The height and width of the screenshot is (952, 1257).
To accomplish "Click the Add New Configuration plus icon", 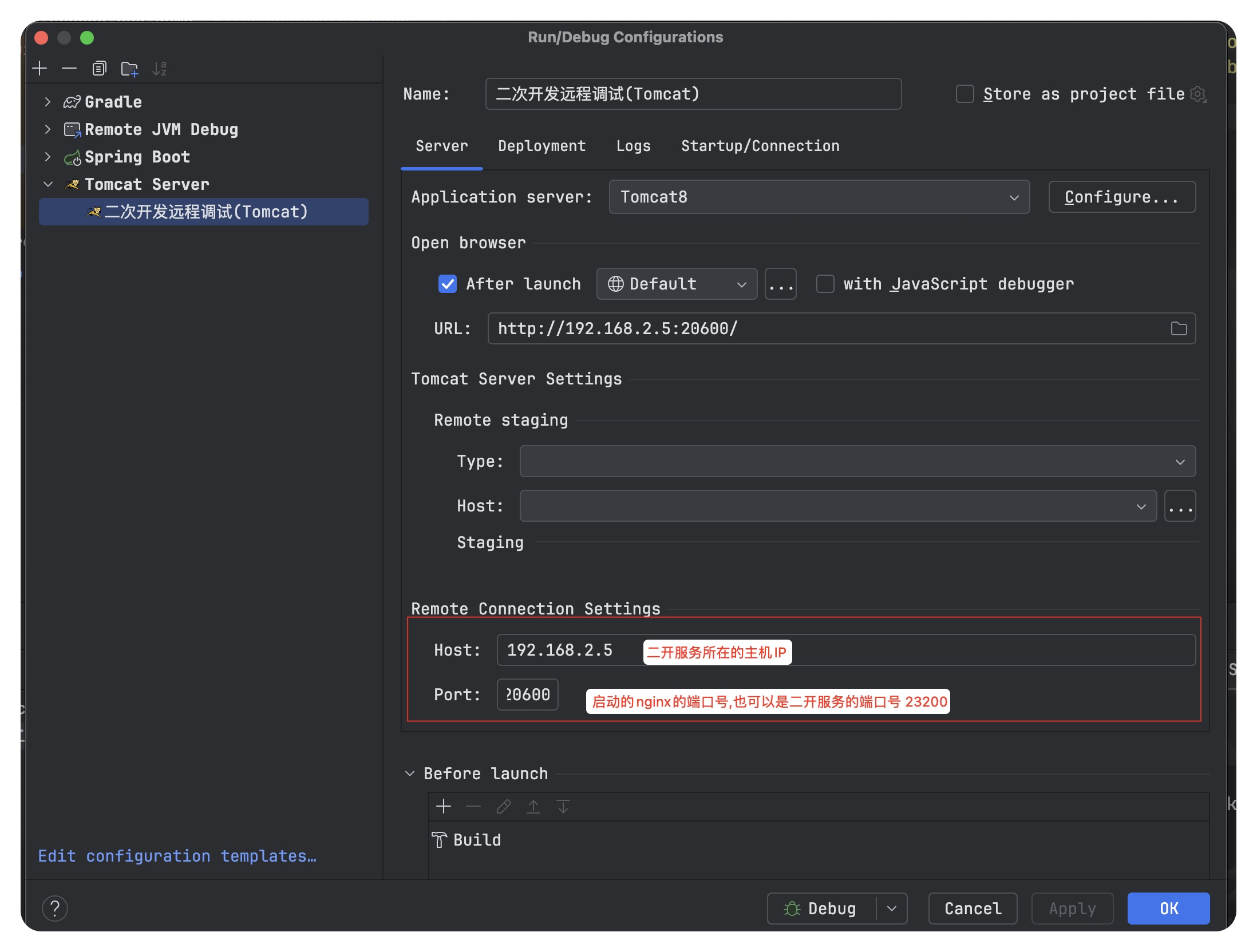I will point(39,69).
